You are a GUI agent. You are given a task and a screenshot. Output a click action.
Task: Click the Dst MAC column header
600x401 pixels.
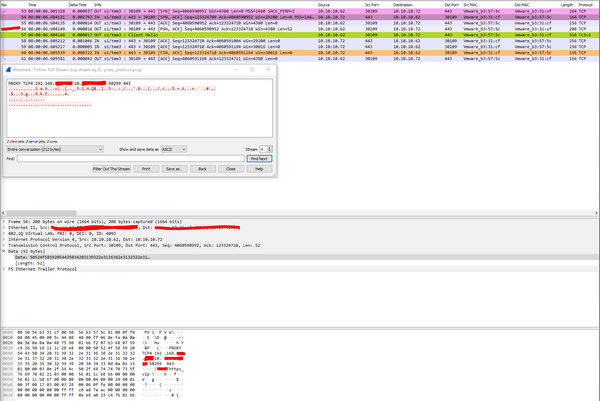[x=522, y=5]
